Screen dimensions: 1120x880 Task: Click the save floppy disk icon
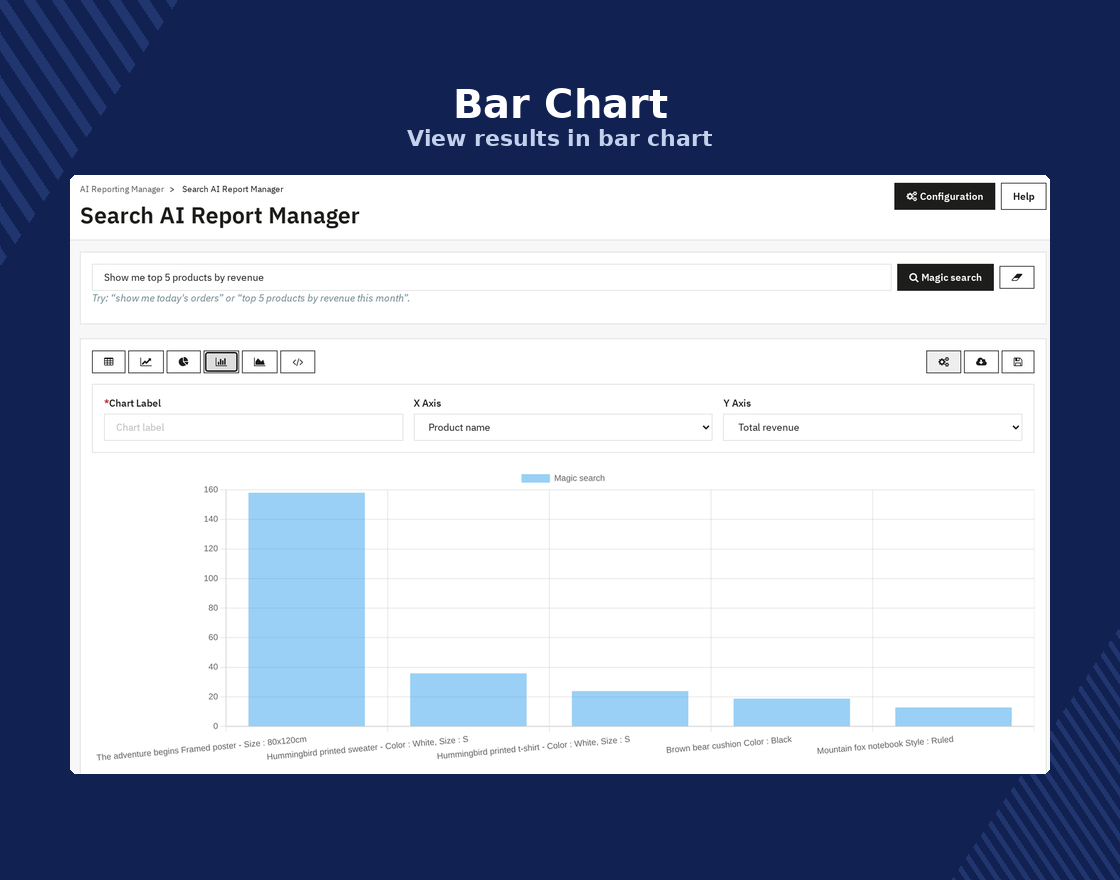[x=1018, y=362]
